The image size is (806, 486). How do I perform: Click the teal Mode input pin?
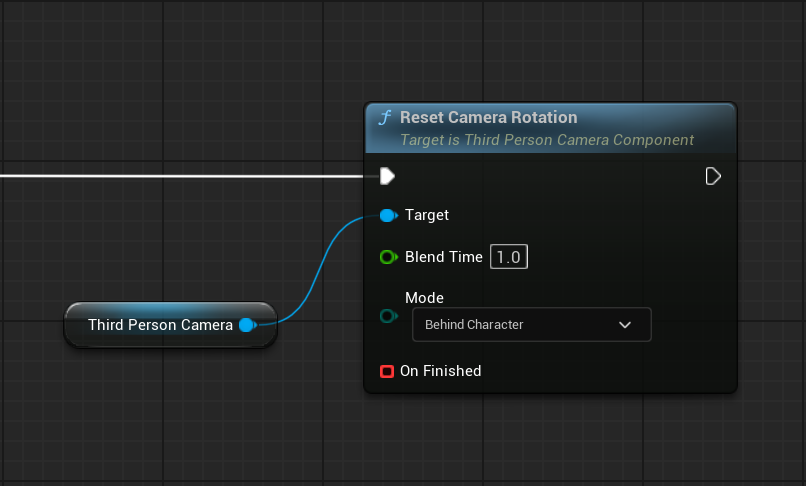pos(388,317)
